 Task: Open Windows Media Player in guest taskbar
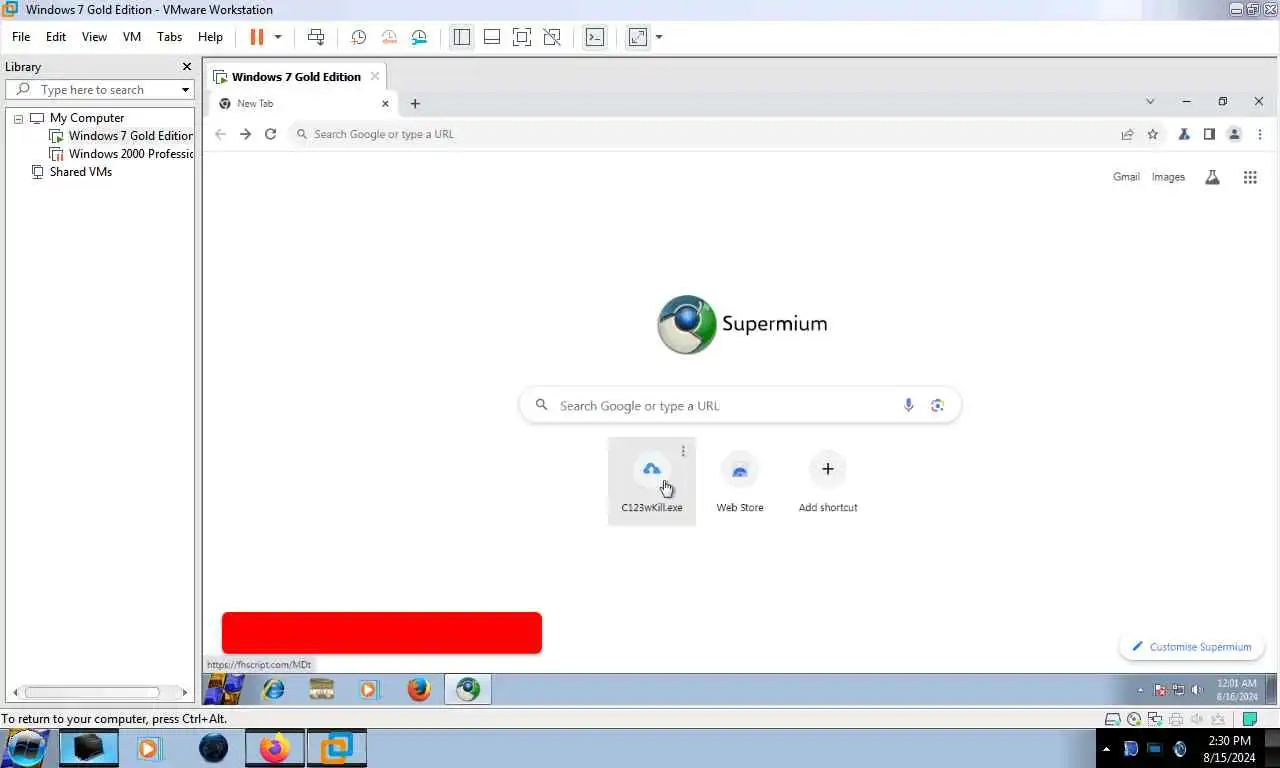(369, 689)
